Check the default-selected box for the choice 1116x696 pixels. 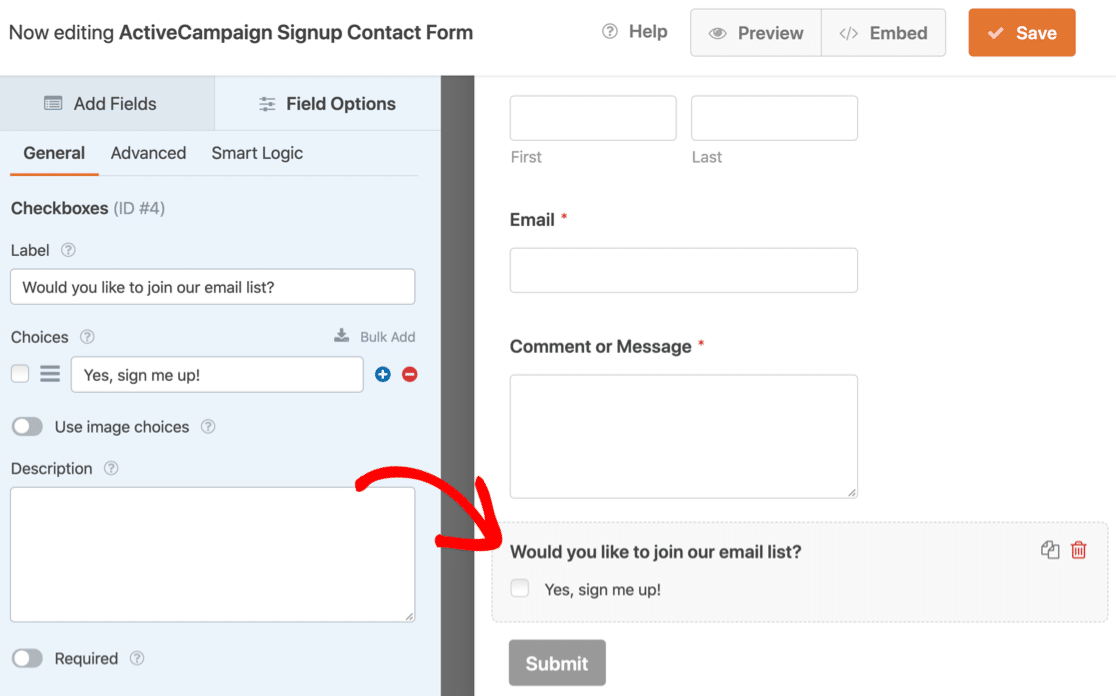click(20, 374)
